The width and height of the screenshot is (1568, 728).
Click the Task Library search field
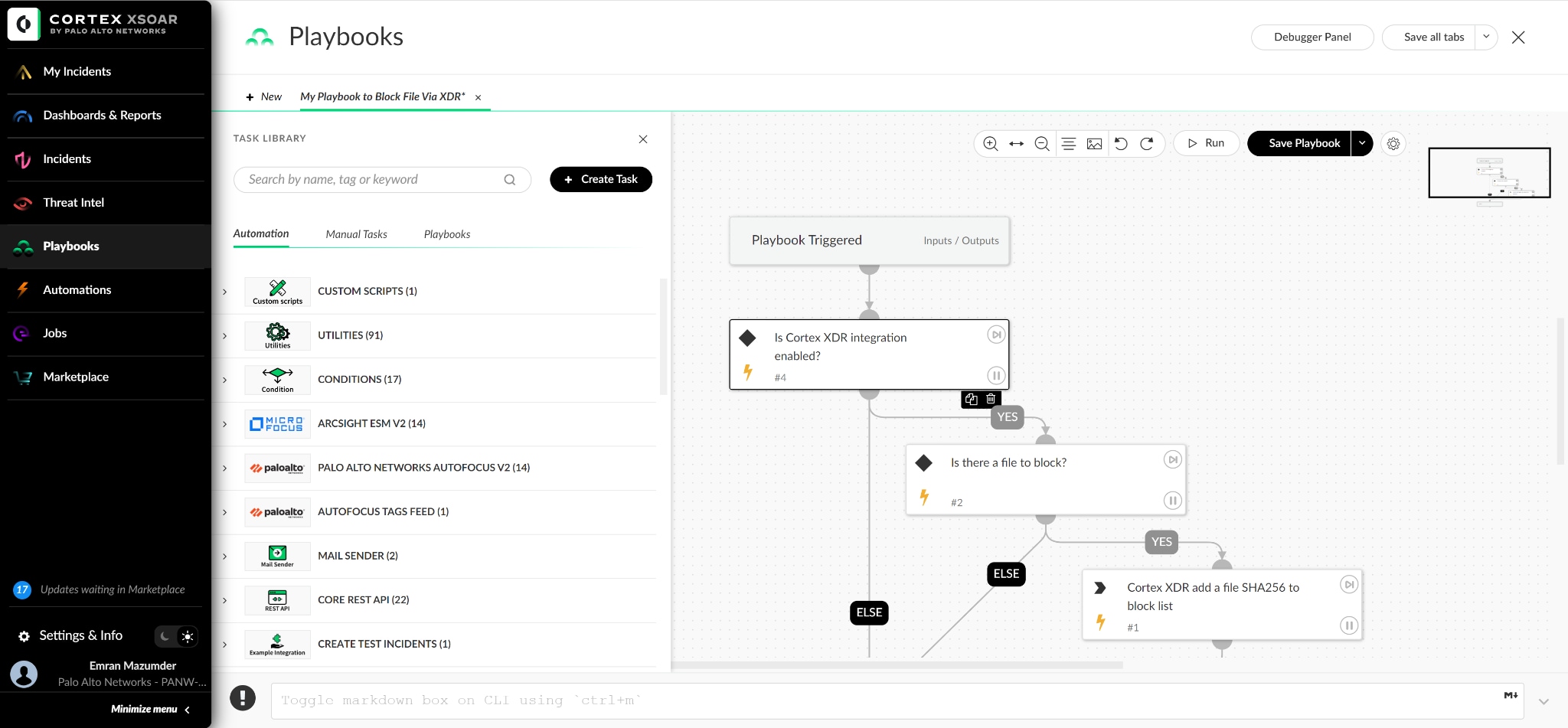(x=382, y=180)
